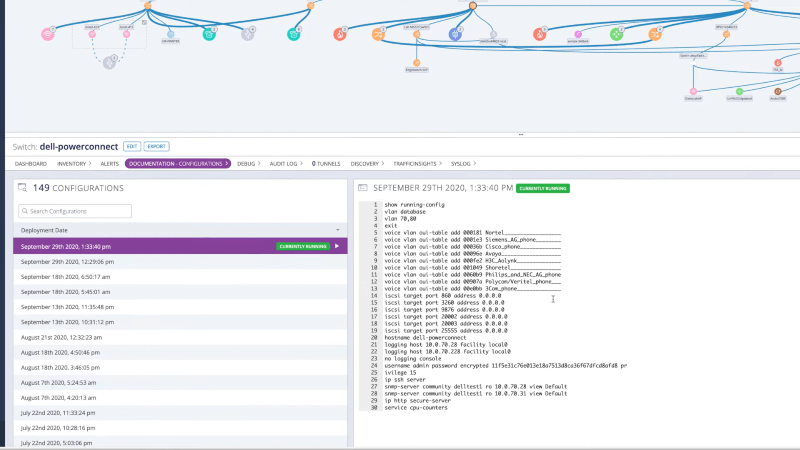Click config line 3 vlan 70,80
The image size is (800, 450).
[x=400, y=218]
